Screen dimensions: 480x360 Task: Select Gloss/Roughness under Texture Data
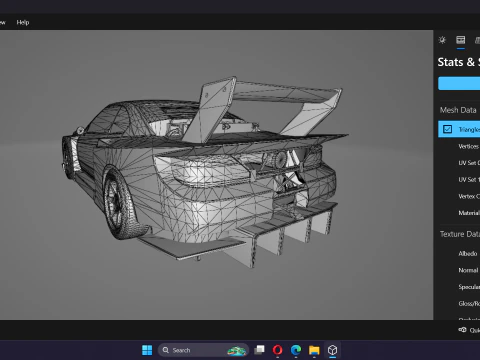[x=469, y=304]
